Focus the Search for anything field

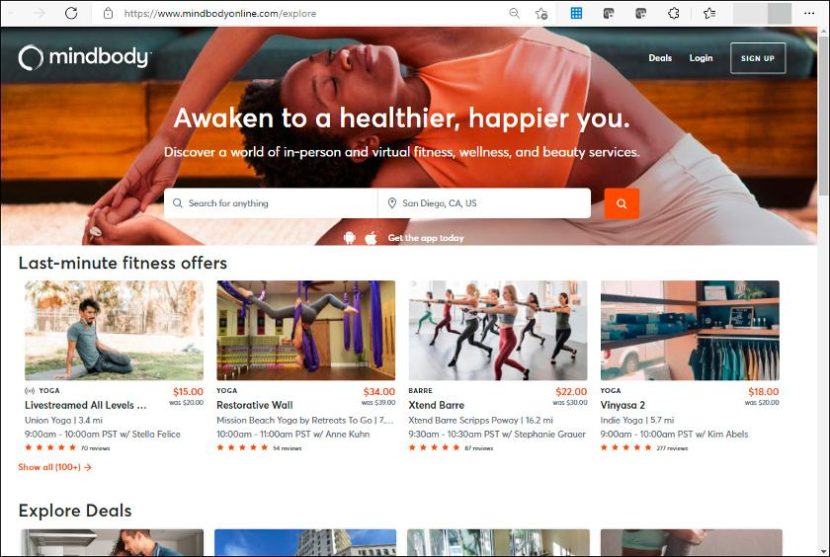point(270,203)
